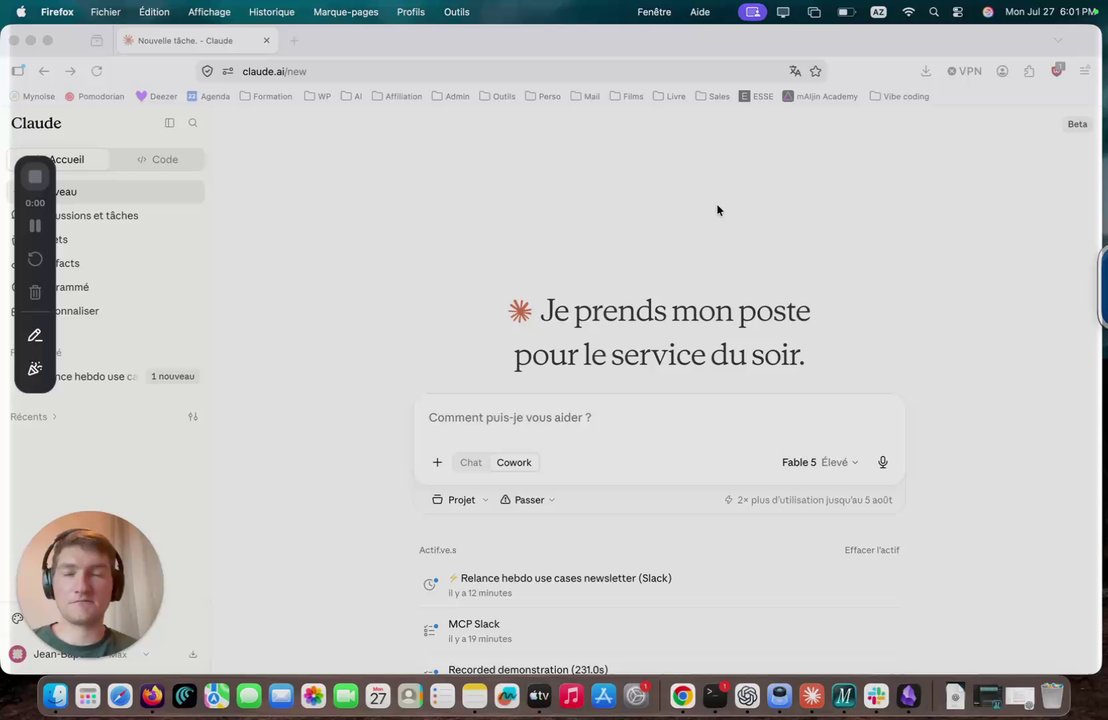Click the Firefox downloads arrow icon

click(x=926, y=71)
